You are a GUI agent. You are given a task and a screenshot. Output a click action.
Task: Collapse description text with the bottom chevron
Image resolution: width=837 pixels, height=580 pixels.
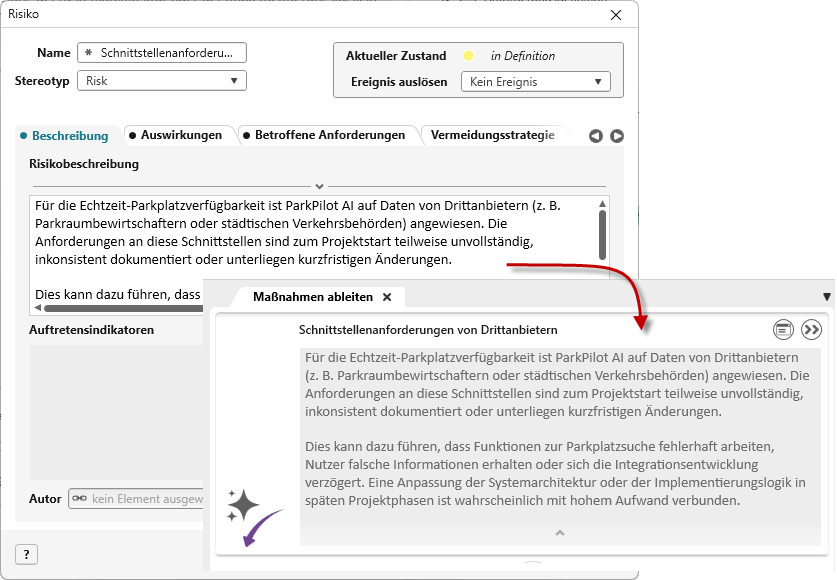point(559,532)
